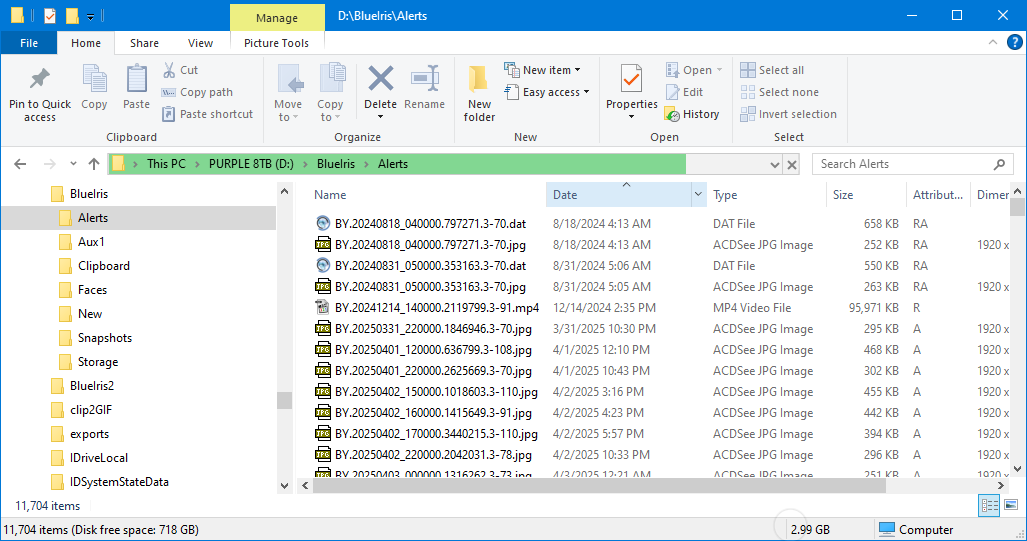Click the Pin to Quick access icon
Image resolution: width=1027 pixels, height=541 pixels.
(40, 80)
